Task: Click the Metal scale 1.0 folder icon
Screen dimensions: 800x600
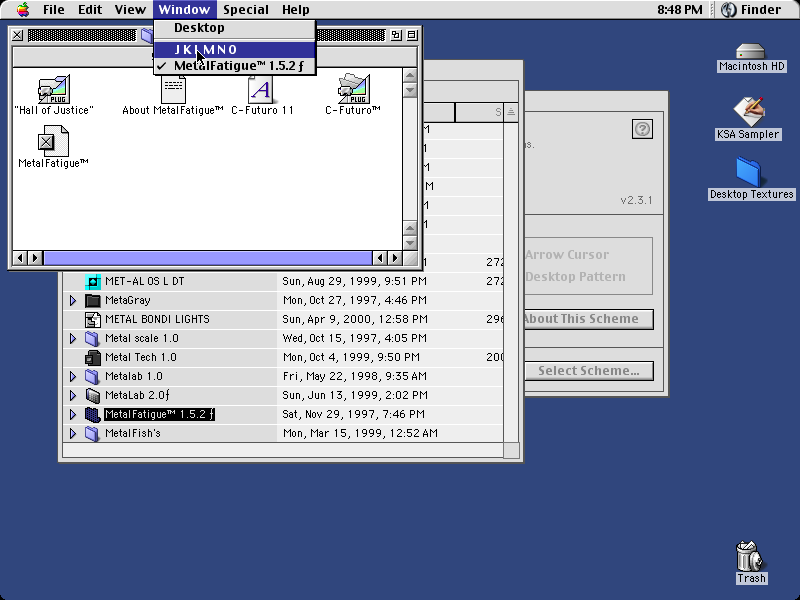Action: click(92, 338)
